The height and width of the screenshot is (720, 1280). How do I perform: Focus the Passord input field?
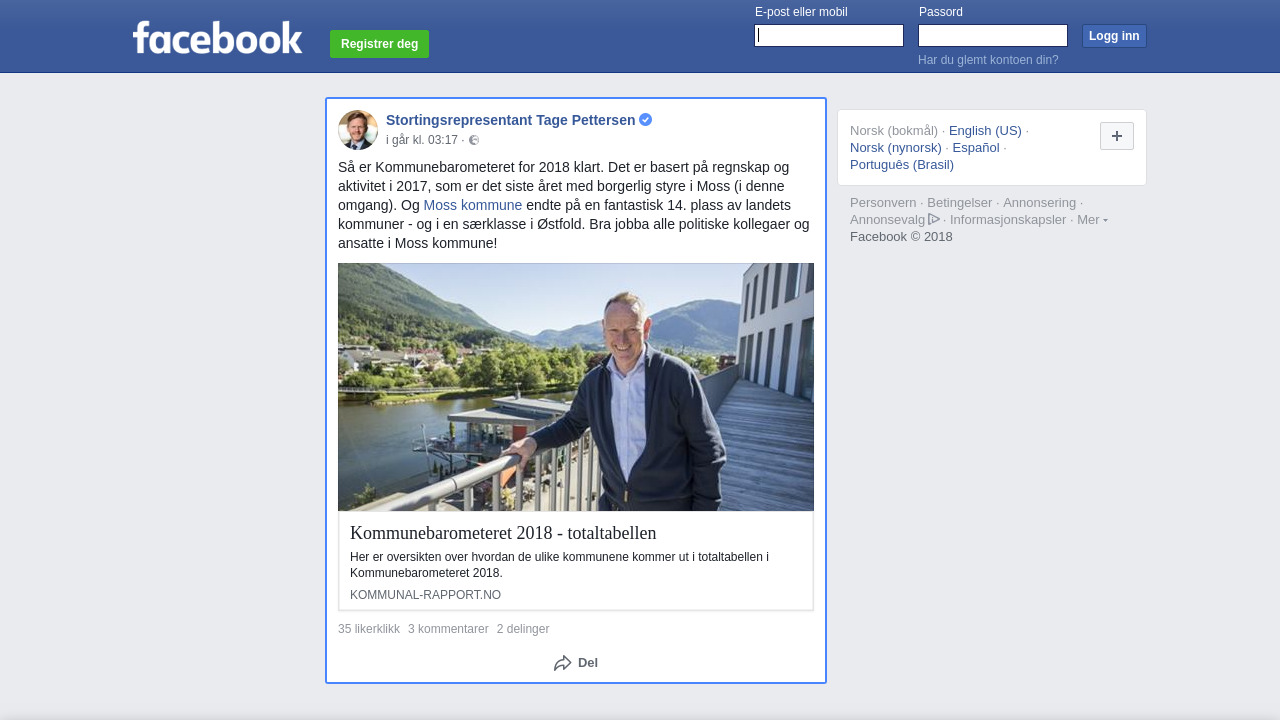tap(993, 36)
